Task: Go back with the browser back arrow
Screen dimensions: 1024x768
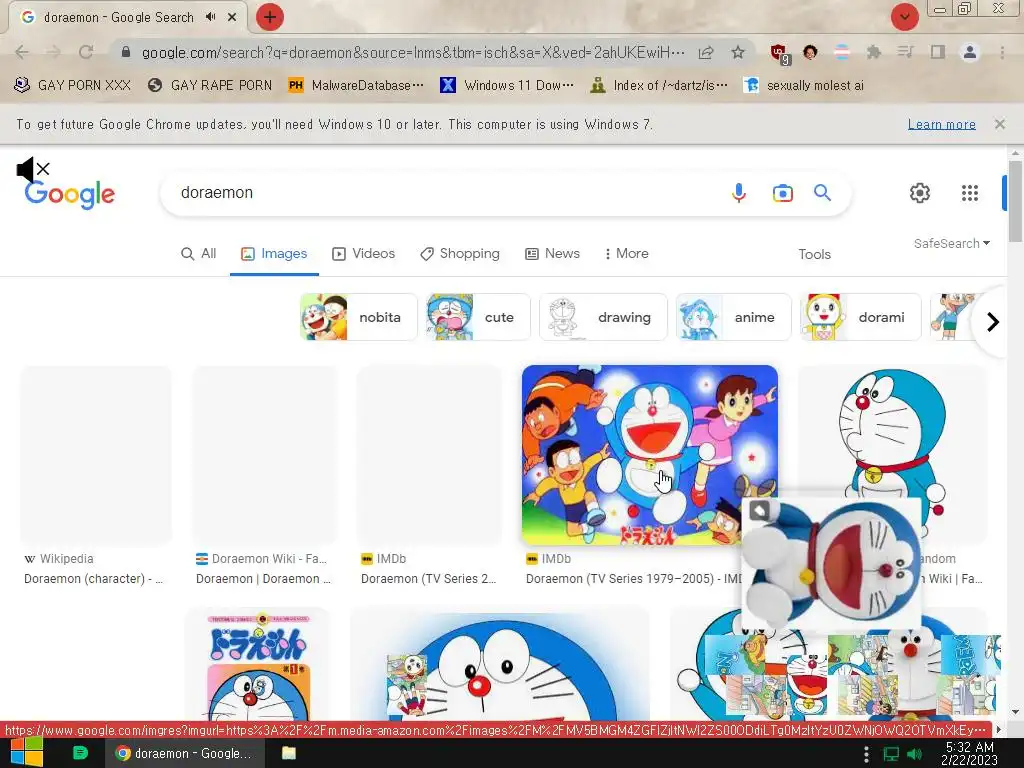Action: 22,52
